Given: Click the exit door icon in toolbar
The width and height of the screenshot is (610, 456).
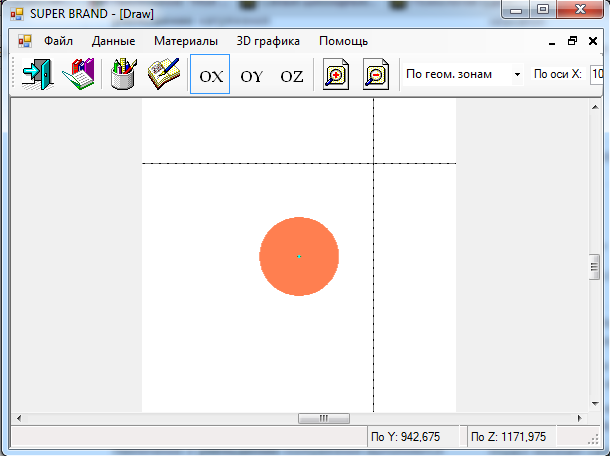Looking at the screenshot, I should click(x=38, y=74).
